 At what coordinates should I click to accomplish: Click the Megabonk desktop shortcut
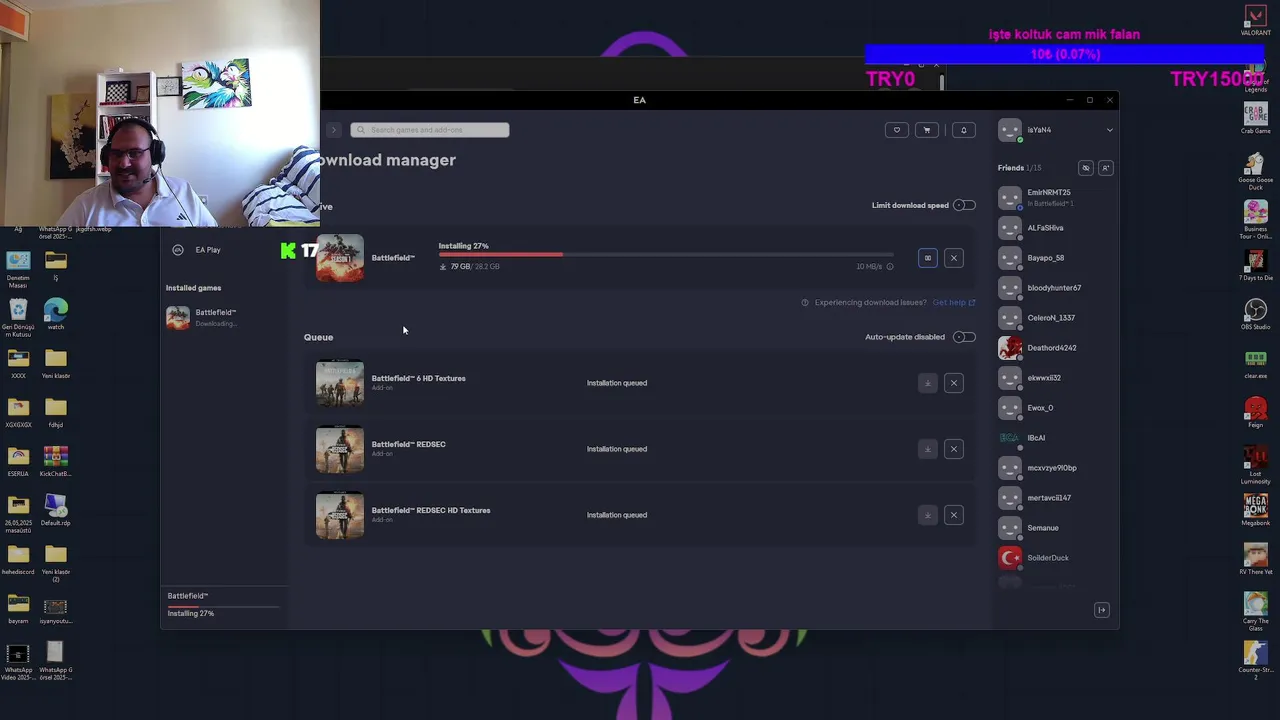(x=1256, y=509)
